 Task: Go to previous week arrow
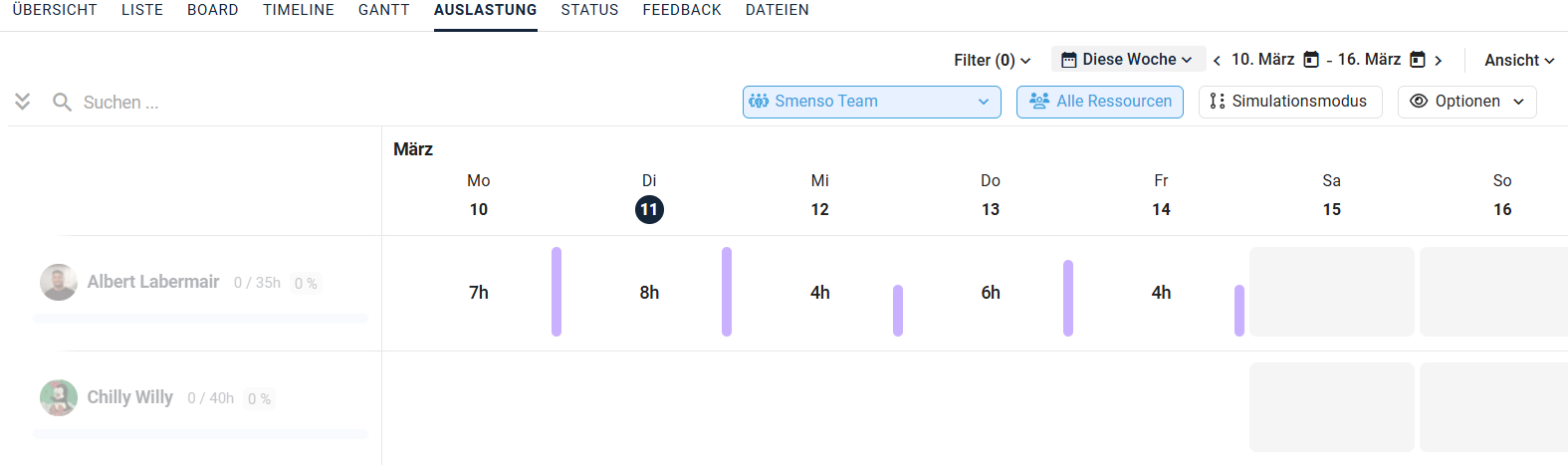(x=1217, y=61)
